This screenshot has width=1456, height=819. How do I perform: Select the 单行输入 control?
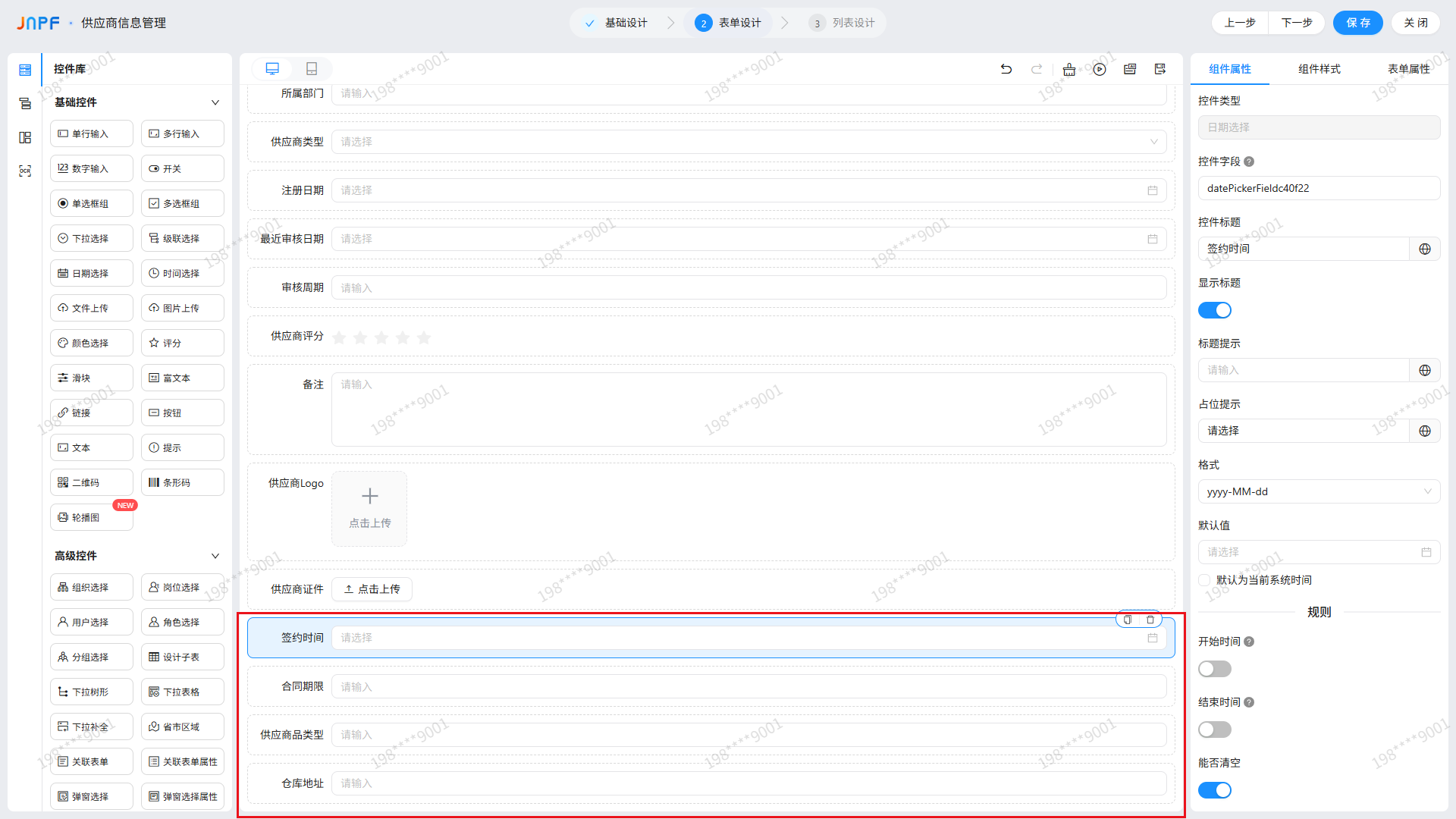point(92,133)
